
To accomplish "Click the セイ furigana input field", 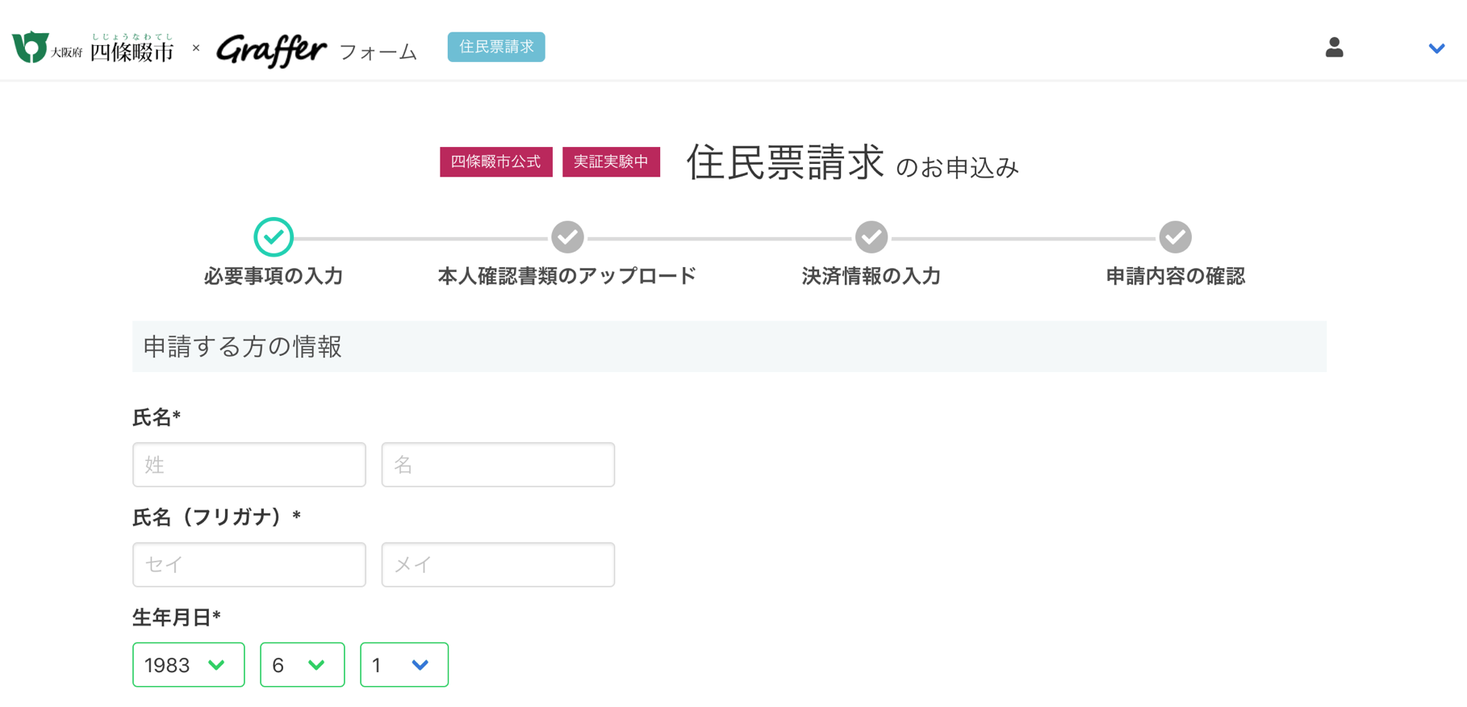I will point(249,565).
